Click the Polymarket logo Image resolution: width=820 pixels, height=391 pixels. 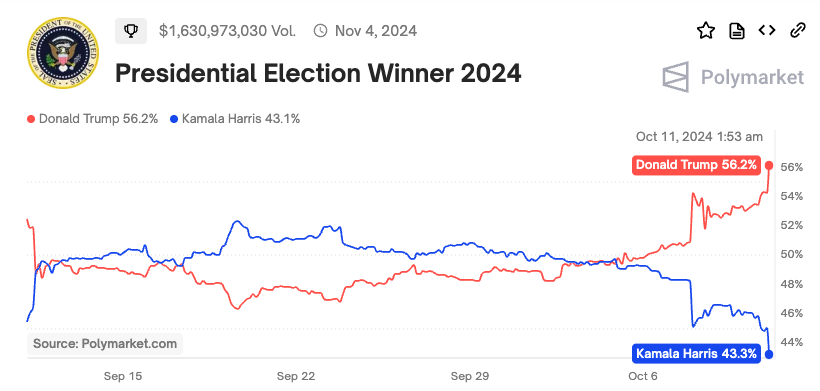733,77
